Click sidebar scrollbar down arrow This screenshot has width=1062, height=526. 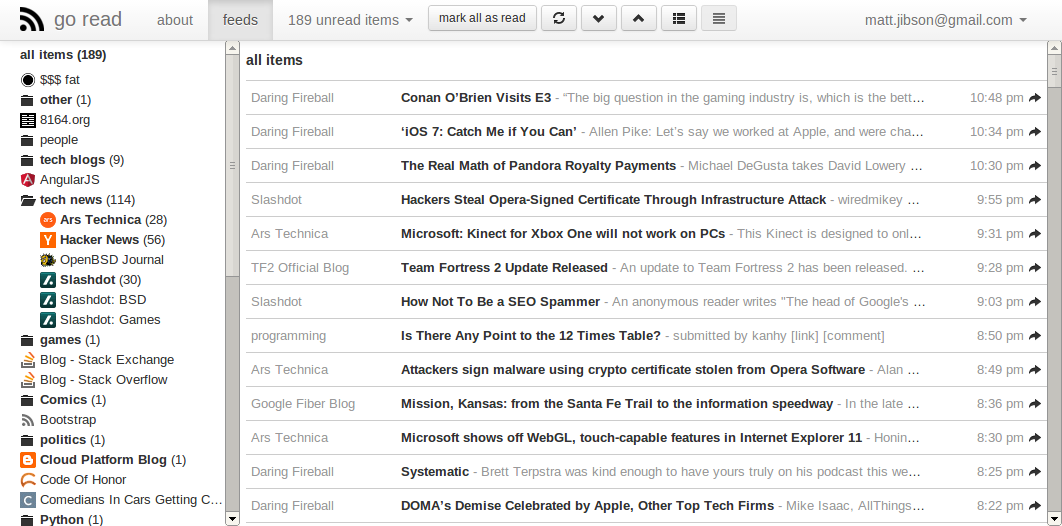[x=232, y=519]
